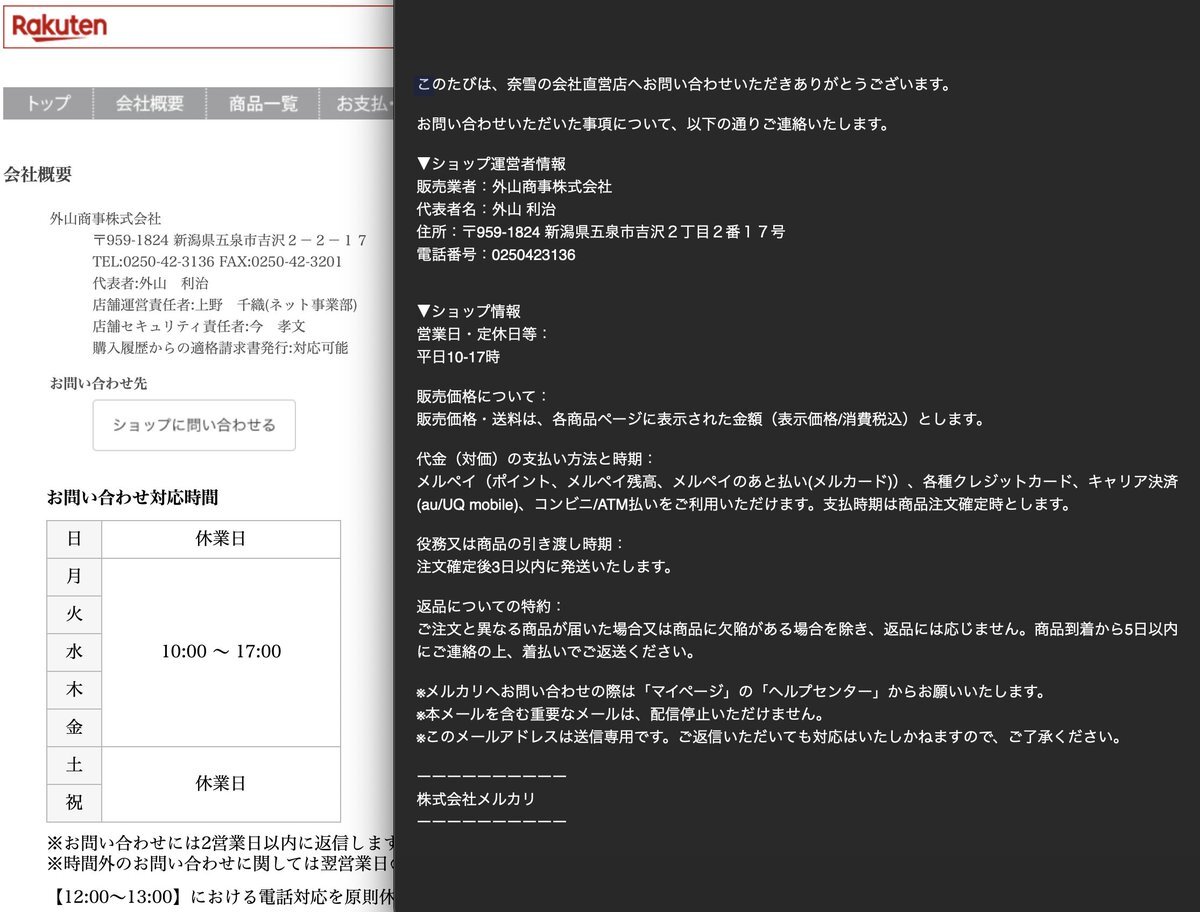Click the 返品についての特約: label
Image resolution: width=1200 pixels, height=912 pixels.
(x=490, y=606)
